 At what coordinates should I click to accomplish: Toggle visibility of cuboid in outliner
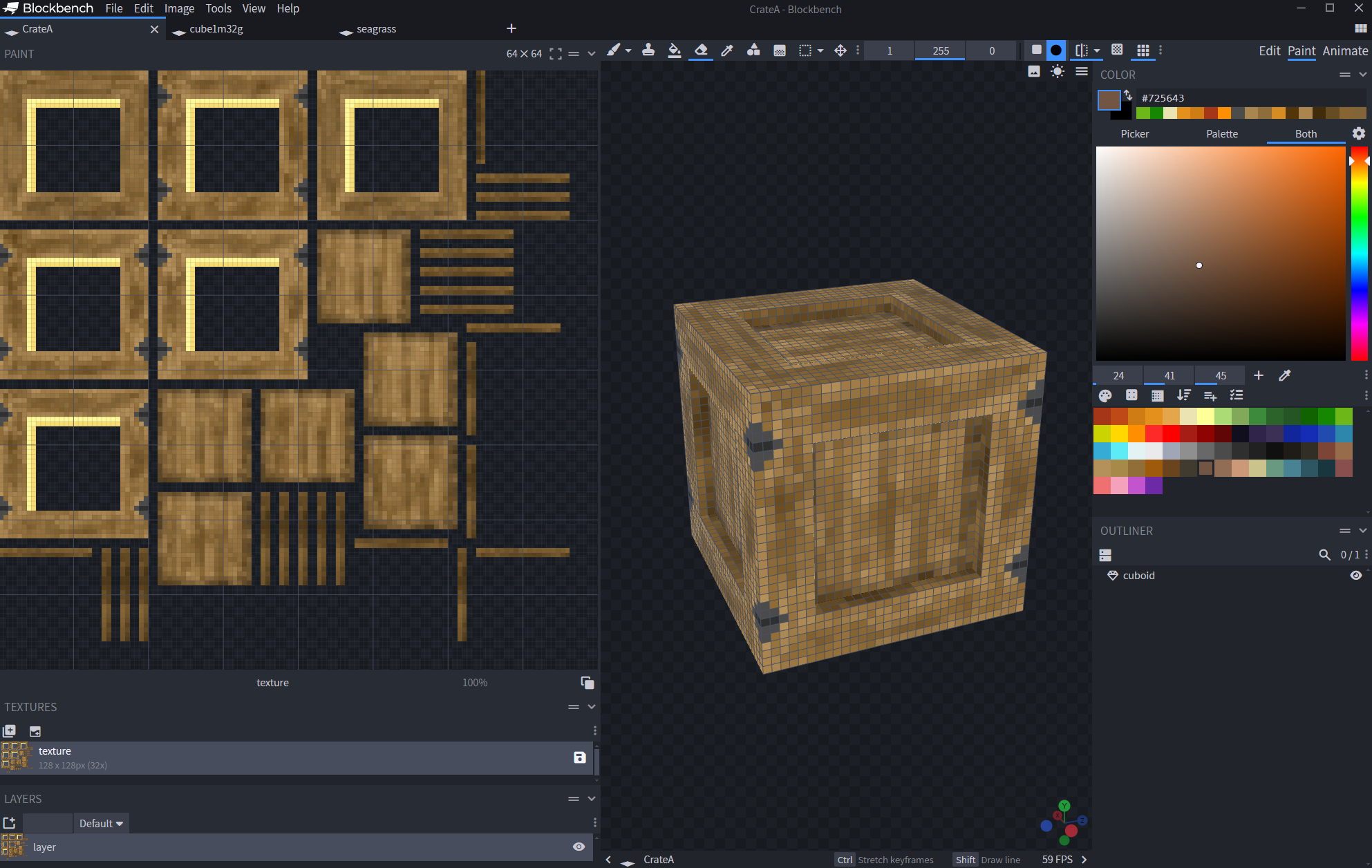[1356, 576]
